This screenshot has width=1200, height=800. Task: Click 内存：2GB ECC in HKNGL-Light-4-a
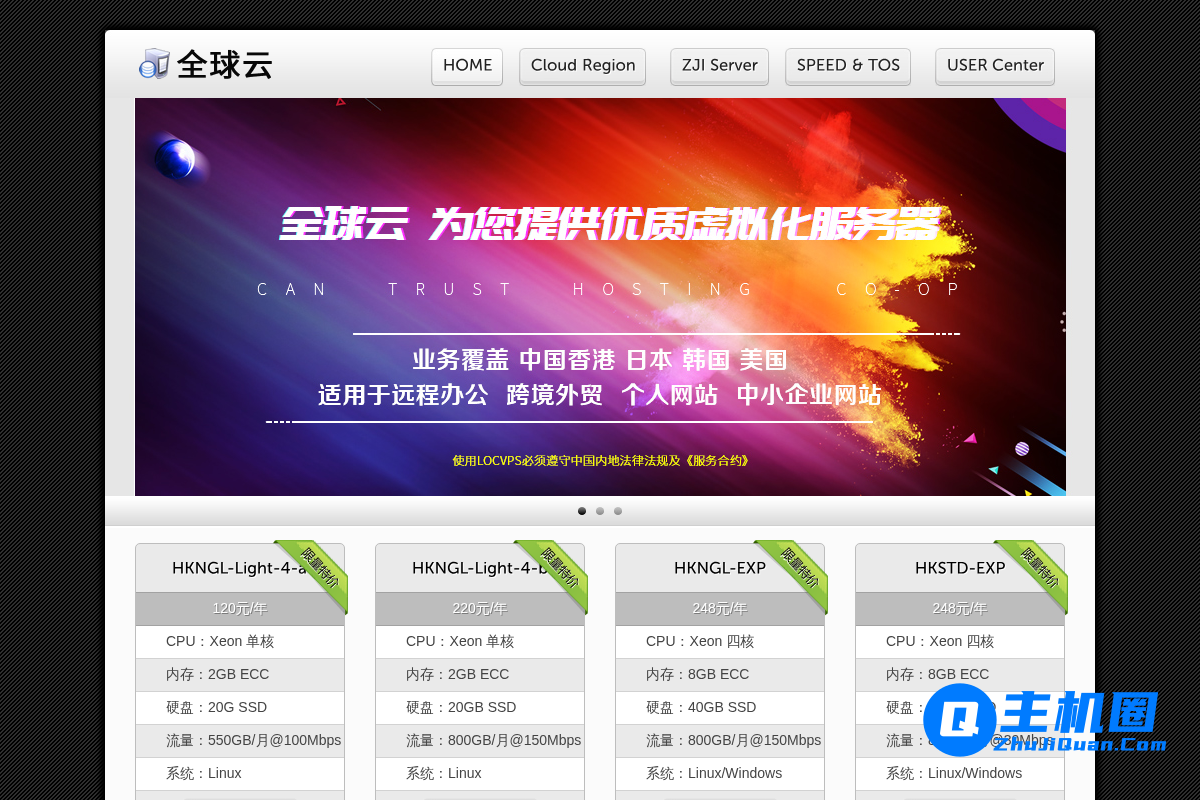pyautogui.click(x=240, y=674)
